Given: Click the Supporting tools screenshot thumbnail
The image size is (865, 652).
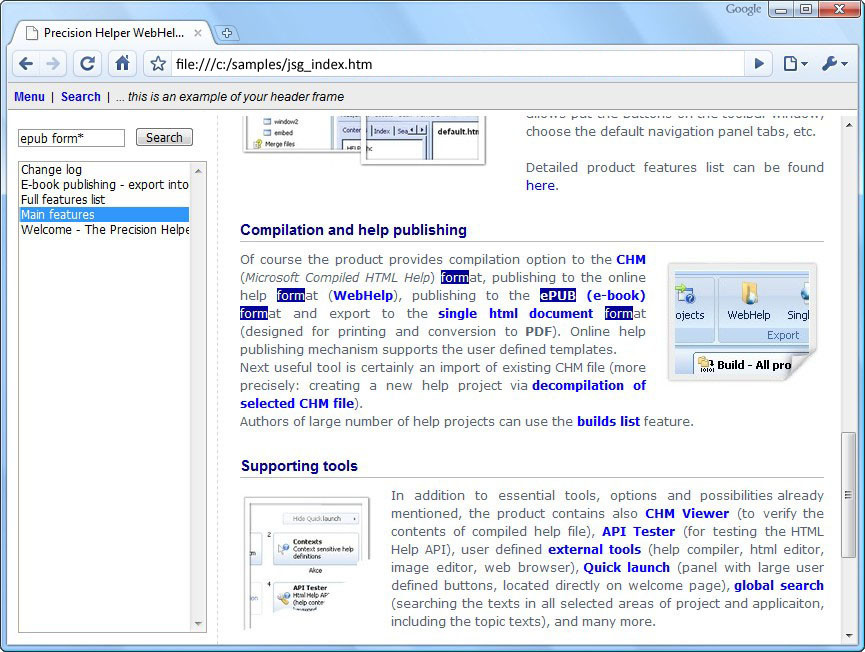Looking at the screenshot, I should (x=307, y=563).
